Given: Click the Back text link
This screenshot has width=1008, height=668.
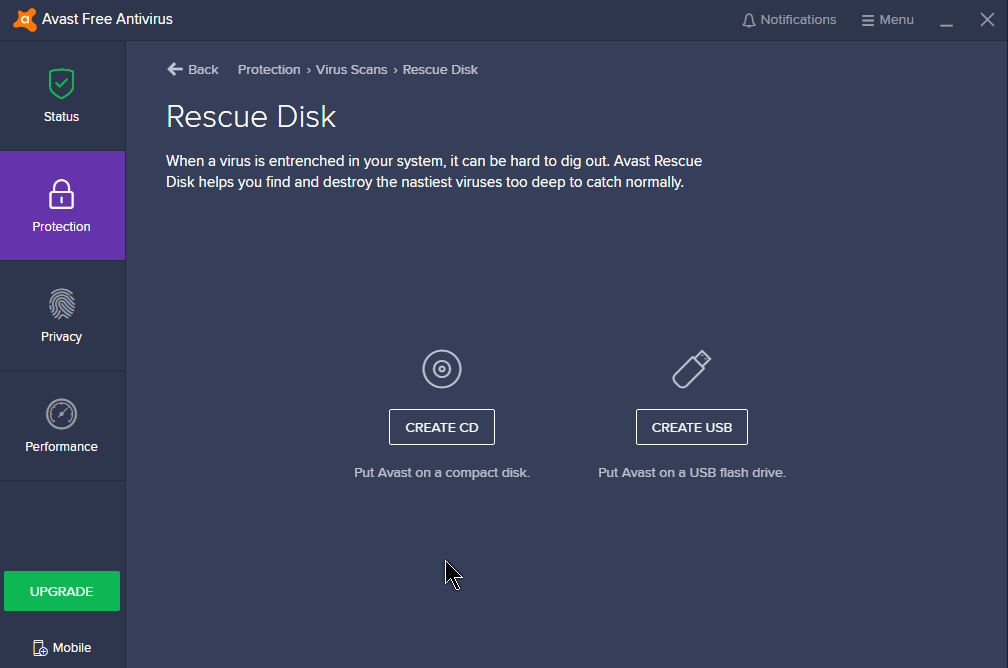Looking at the screenshot, I should (203, 69).
